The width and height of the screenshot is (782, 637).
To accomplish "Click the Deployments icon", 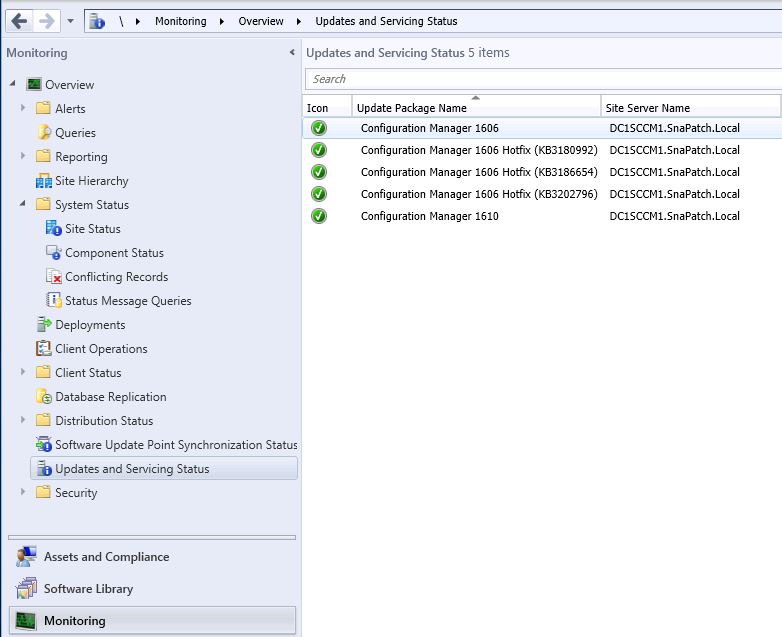I will click(x=43, y=324).
